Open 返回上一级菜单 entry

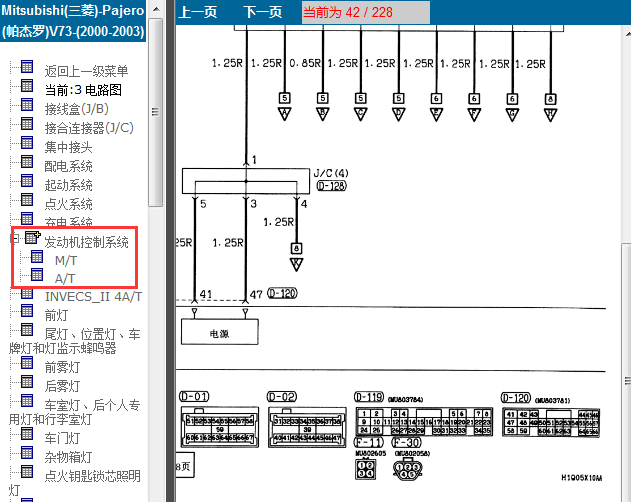tap(86, 71)
